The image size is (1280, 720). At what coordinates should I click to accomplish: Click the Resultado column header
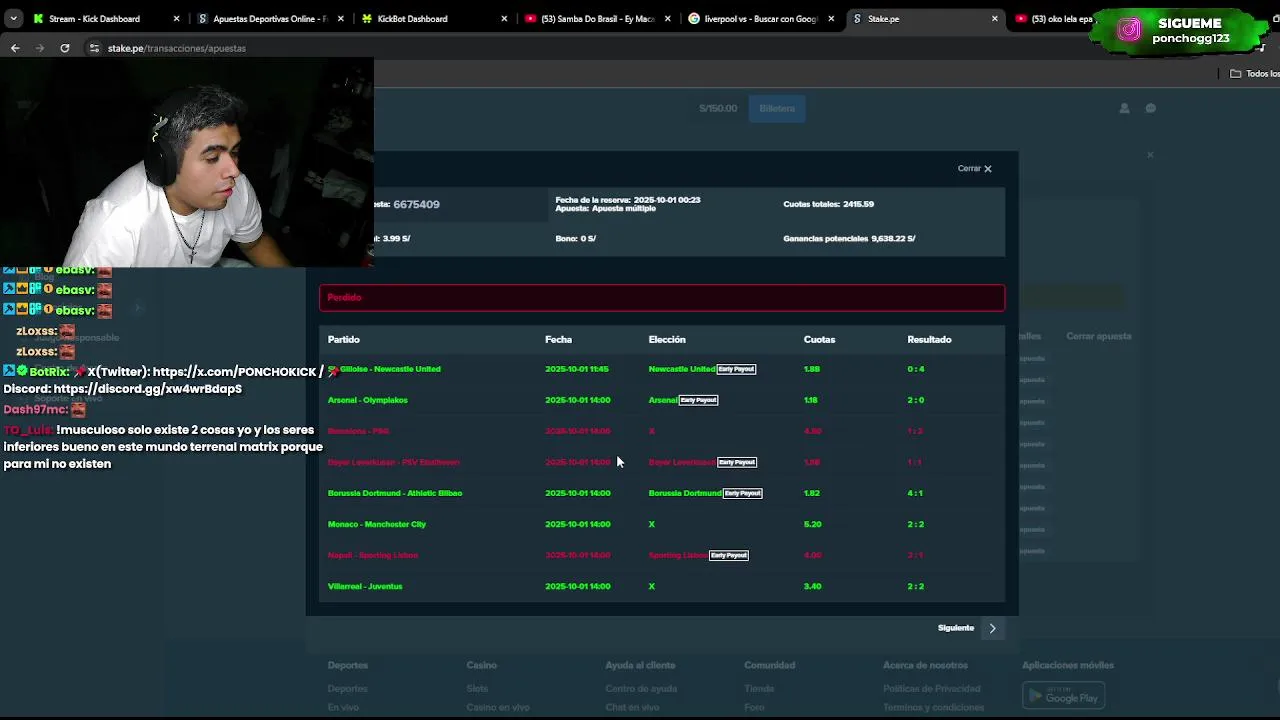929,340
